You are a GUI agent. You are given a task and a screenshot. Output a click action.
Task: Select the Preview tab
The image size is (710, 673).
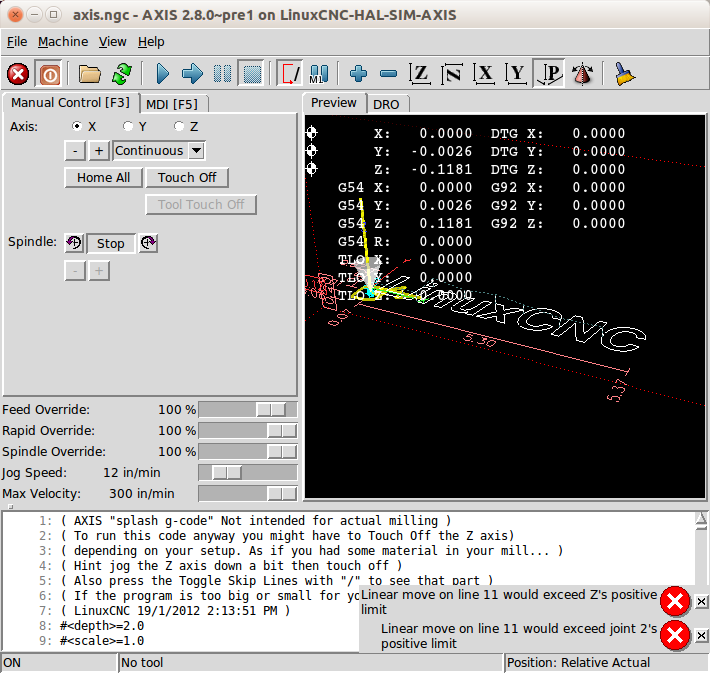pos(334,103)
